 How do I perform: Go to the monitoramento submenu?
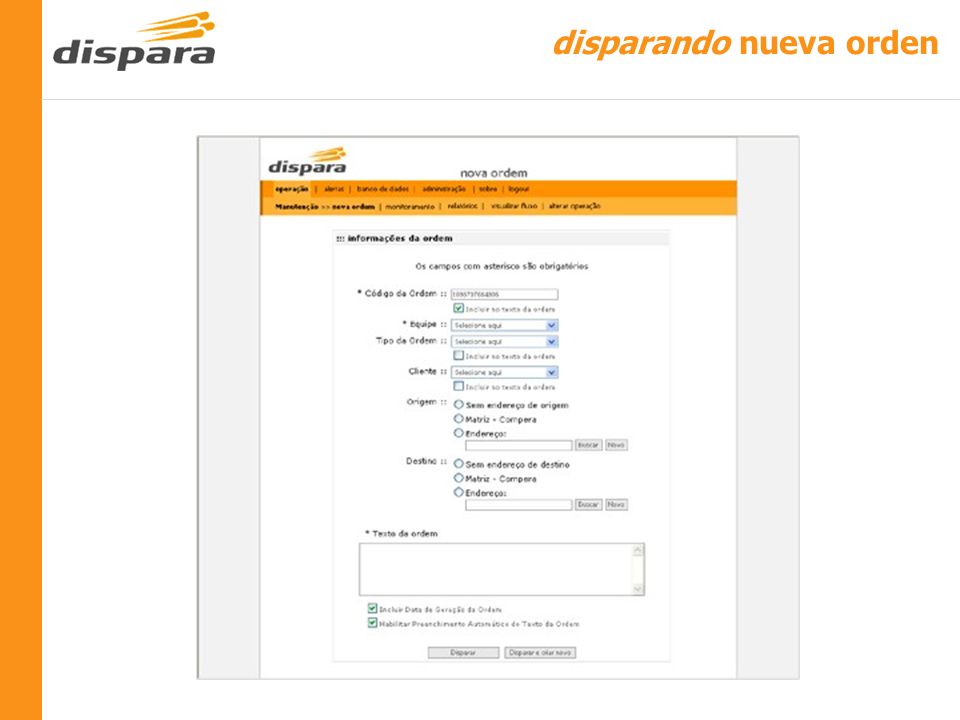(410, 206)
